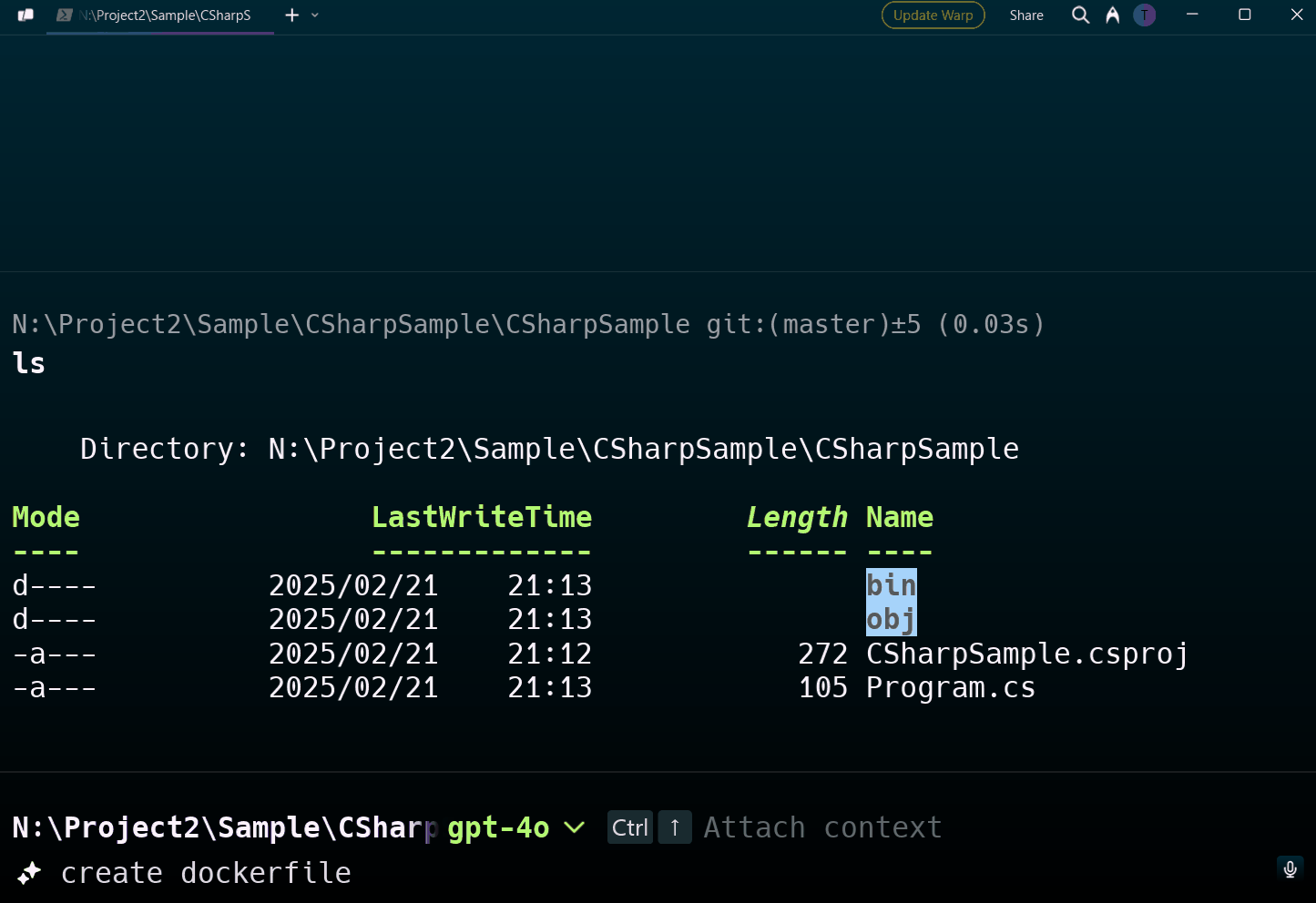The image size is (1316, 903).
Task: Click the CSharpSample.csproj file name
Action: (x=1027, y=654)
